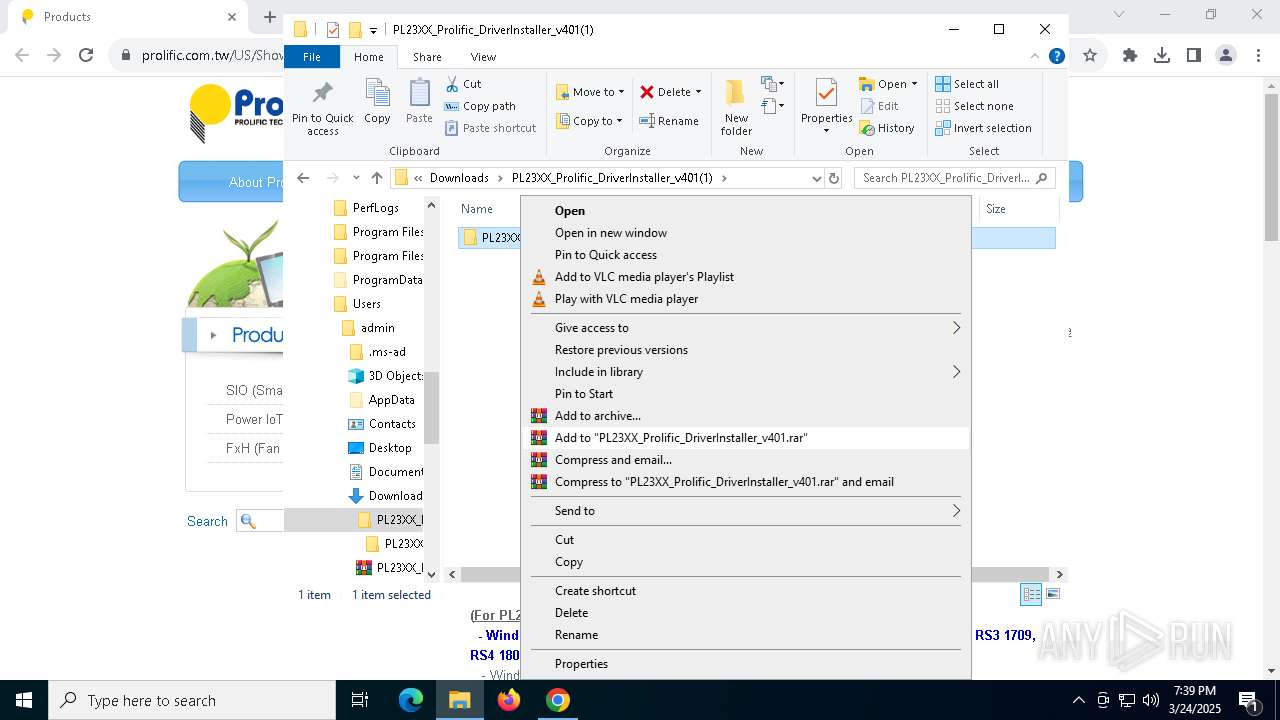Image resolution: width=1280 pixels, height=720 pixels.
Task: Open Move to dropdown
Action: [x=590, y=92]
